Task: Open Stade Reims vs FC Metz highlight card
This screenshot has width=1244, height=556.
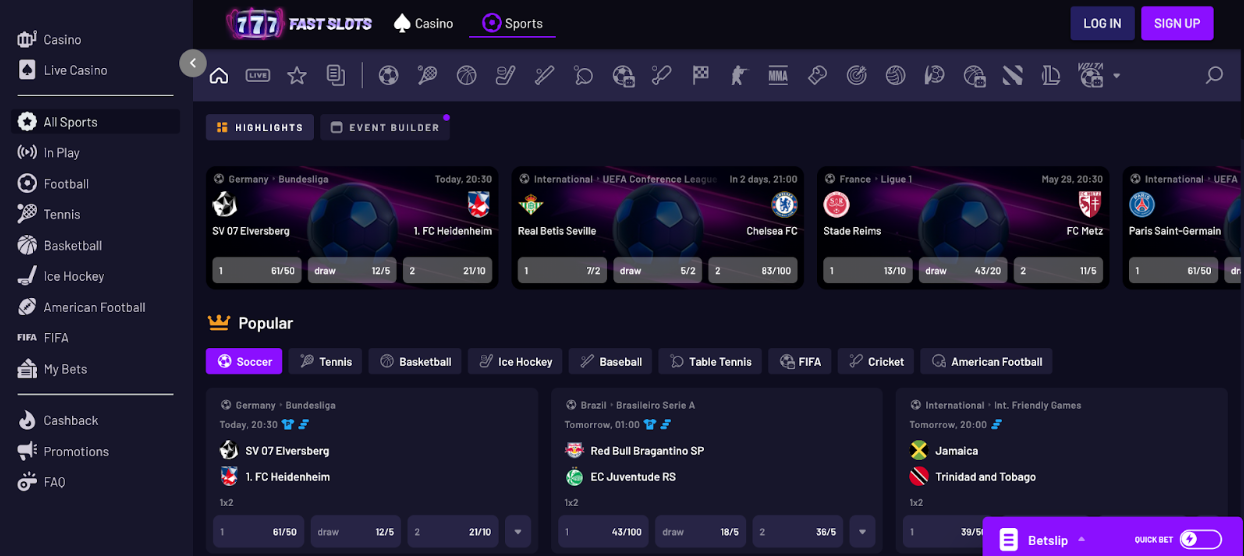Action: tap(963, 228)
